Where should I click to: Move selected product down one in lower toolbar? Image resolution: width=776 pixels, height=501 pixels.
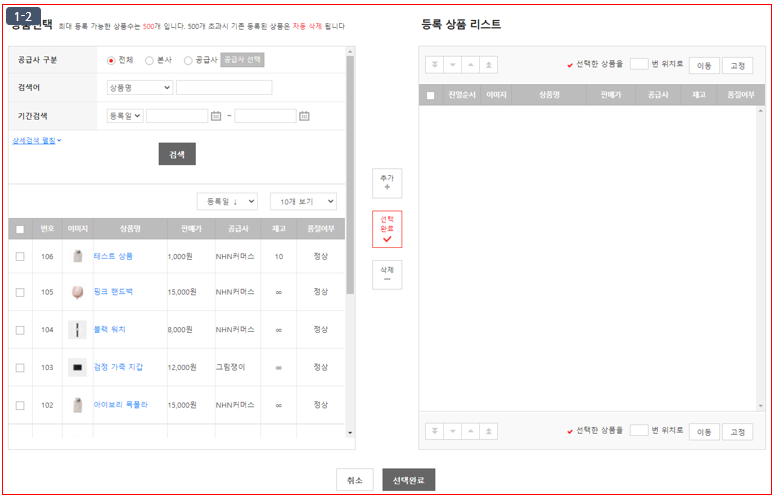pyautogui.click(x=452, y=431)
